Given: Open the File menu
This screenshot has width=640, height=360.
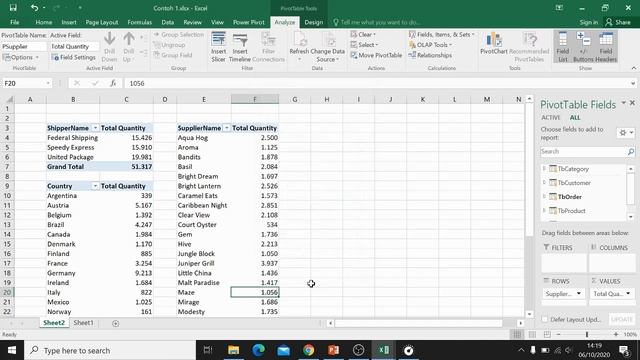Looking at the screenshot, I should [x=15, y=22].
